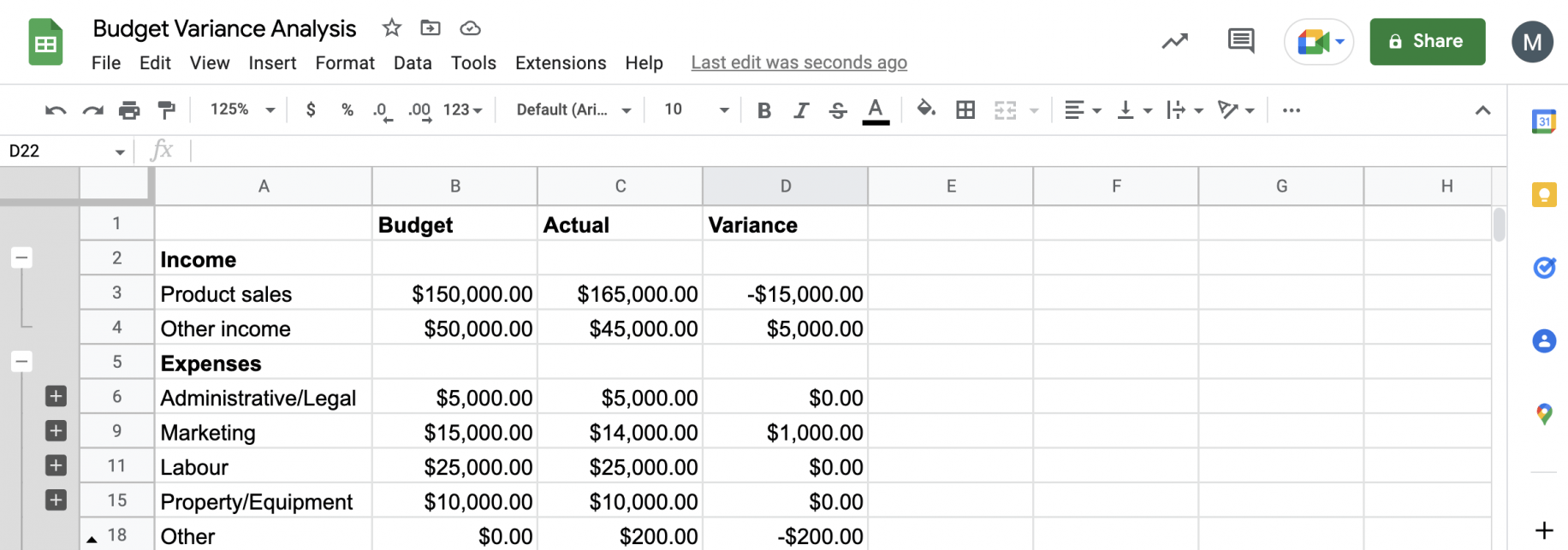Open vertical align dropdown

(x=1135, y=109)
